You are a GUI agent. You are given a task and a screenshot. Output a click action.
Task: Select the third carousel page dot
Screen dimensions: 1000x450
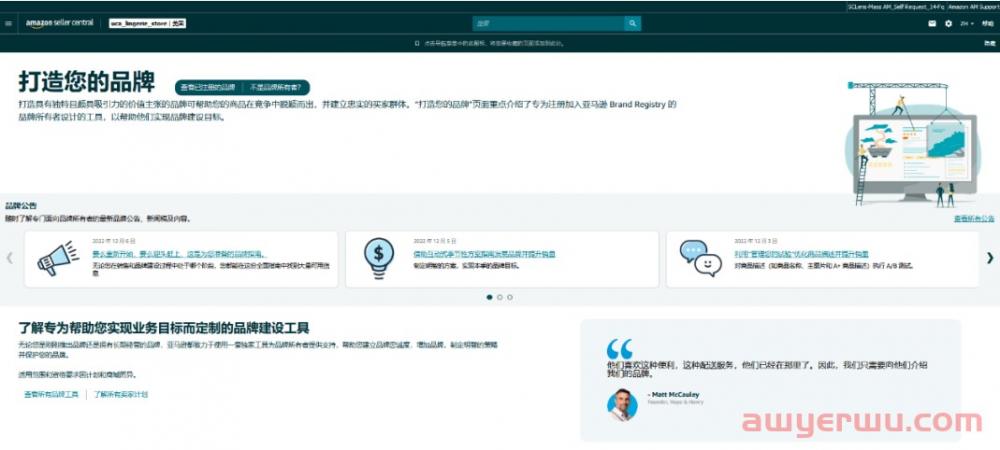[510, 297]
